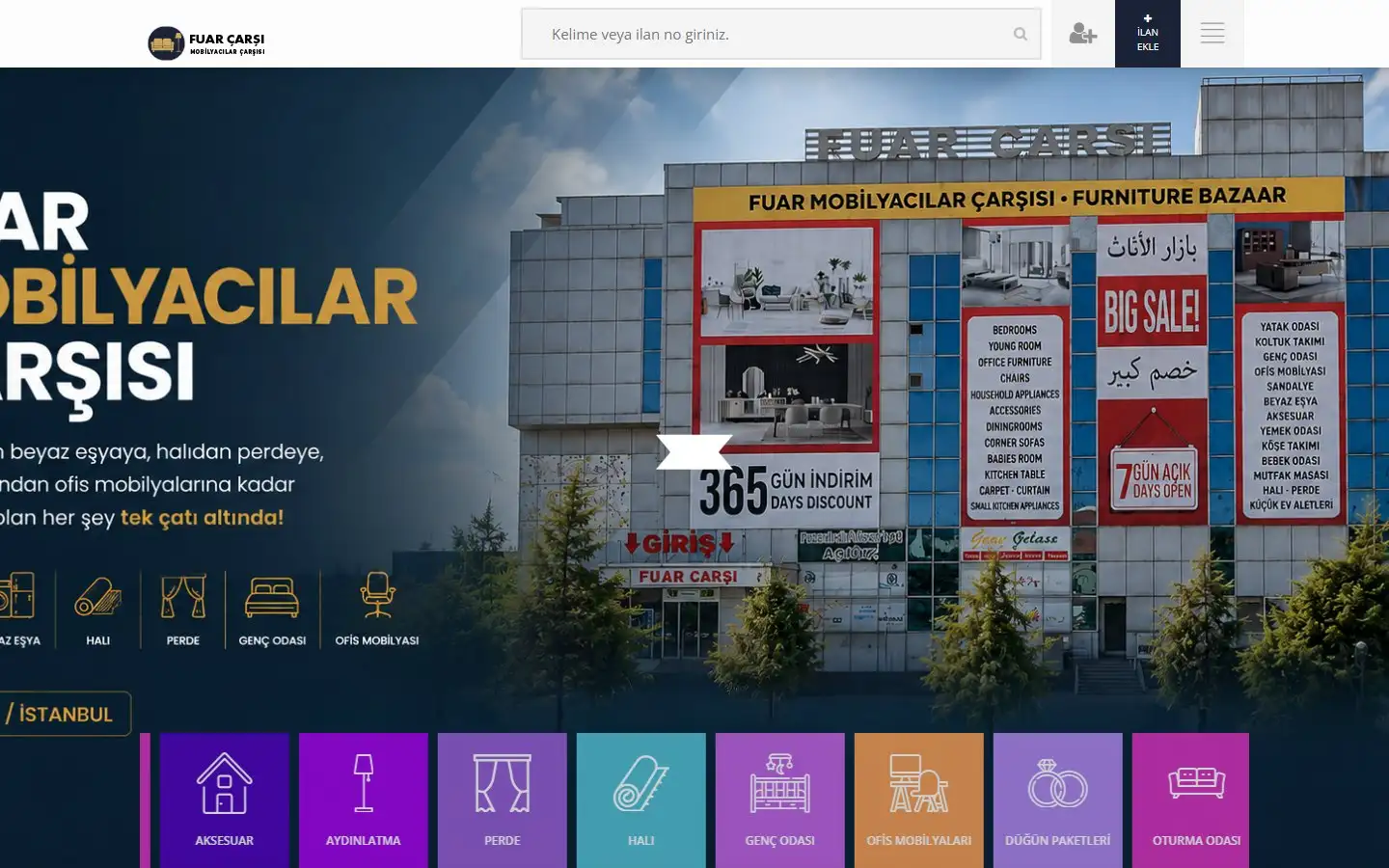
Task: Select the AYDINLATMA category tile
Action: [364, 800]
